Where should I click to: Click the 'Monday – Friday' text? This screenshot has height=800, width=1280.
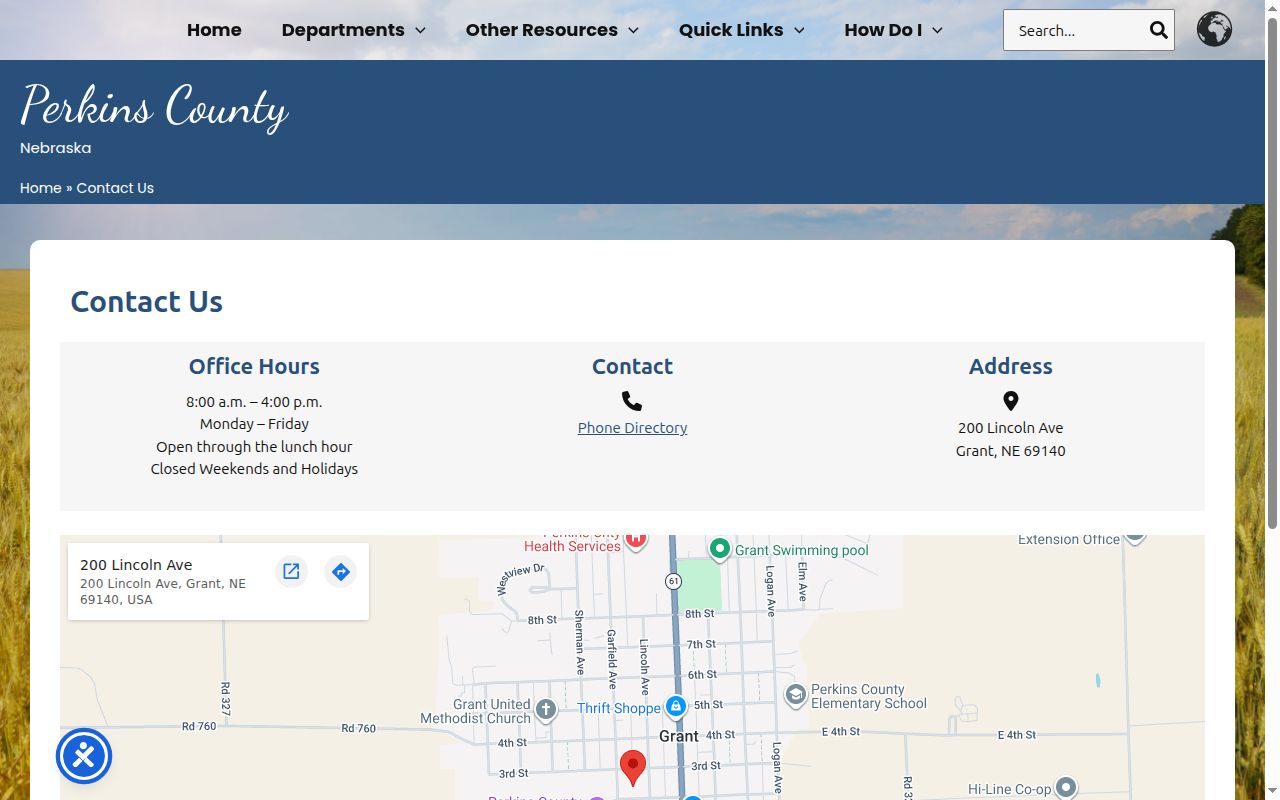(254, 424)
